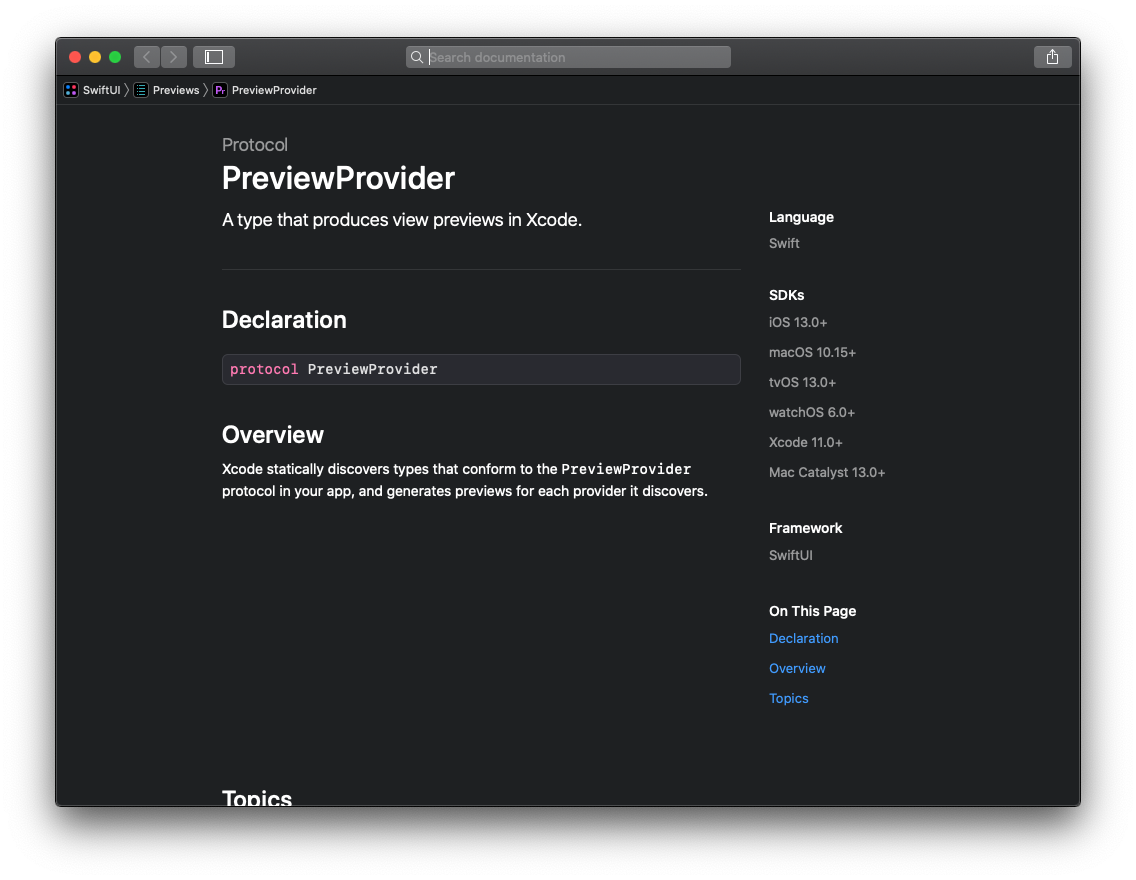The width and height of the screenshot is (1136, 880).
Task: Click the watchOS 6.0+ SDK entry
Action: (811, 412)
